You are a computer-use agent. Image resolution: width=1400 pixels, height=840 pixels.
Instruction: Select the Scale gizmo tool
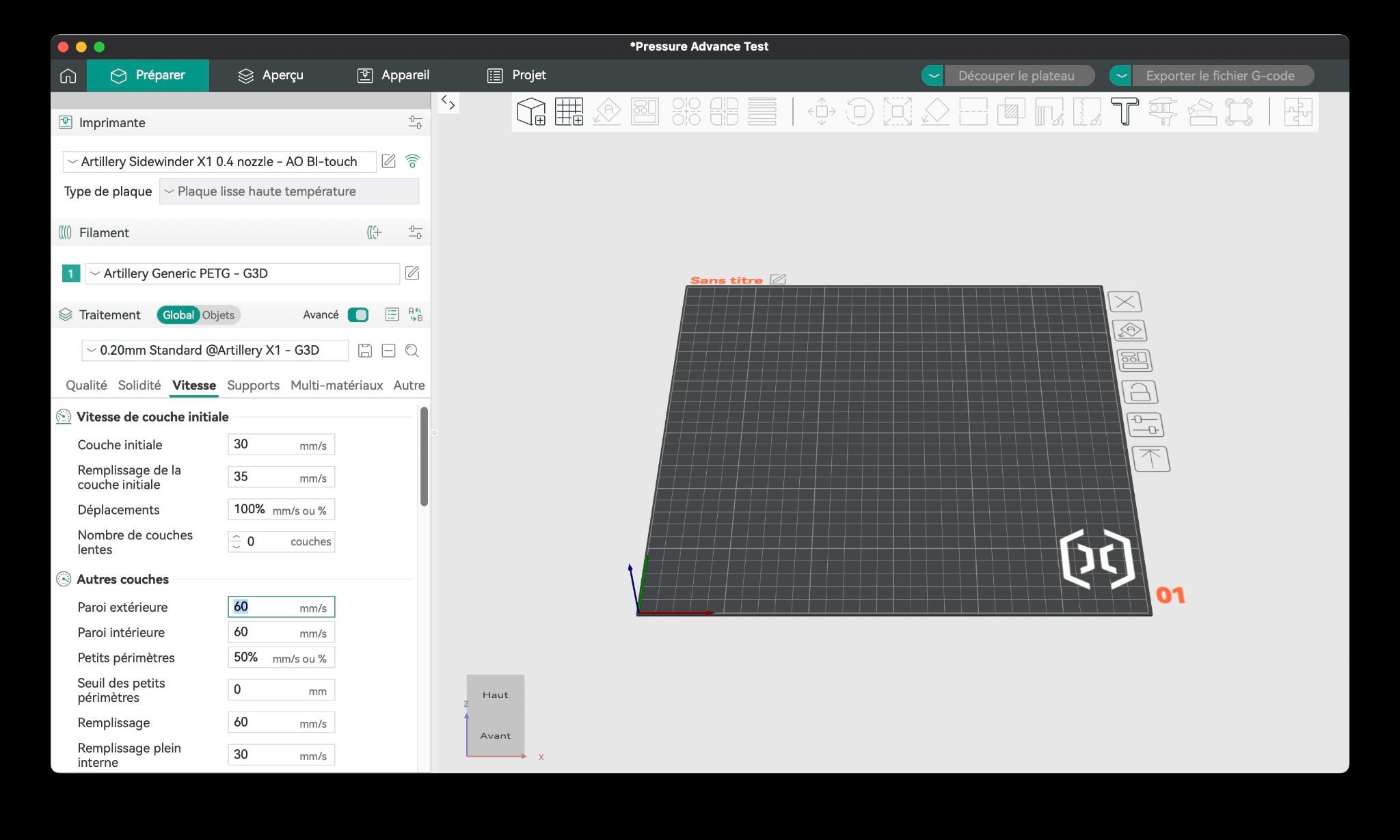coord(898,111)
